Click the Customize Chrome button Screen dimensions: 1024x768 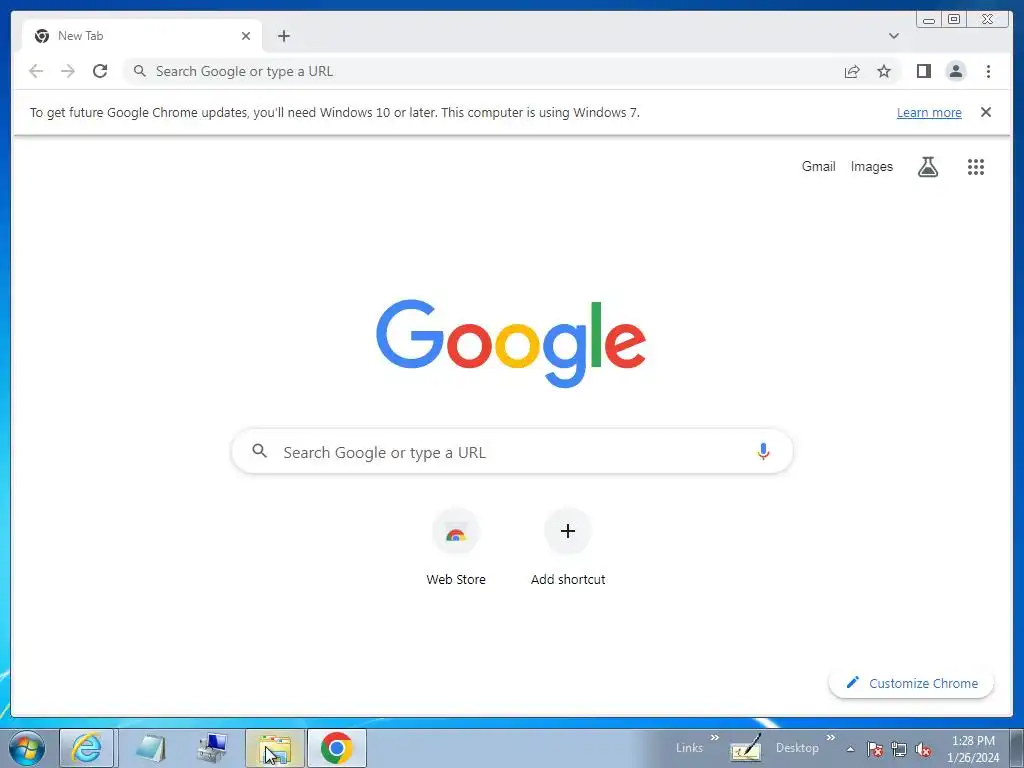point(912,683)
